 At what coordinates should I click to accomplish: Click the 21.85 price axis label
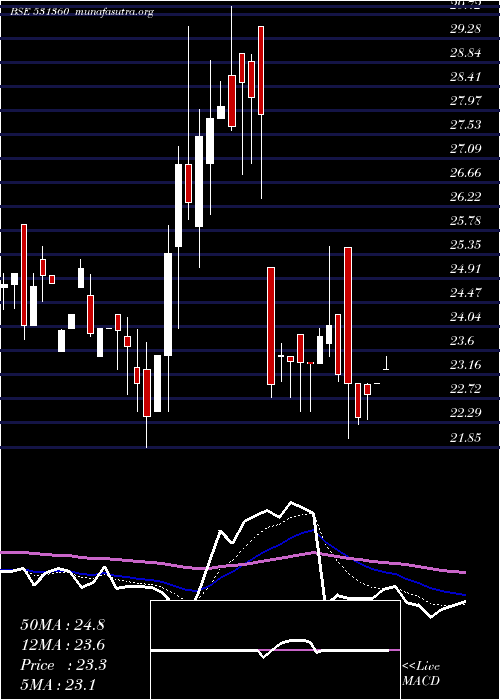tap(466, 438)
